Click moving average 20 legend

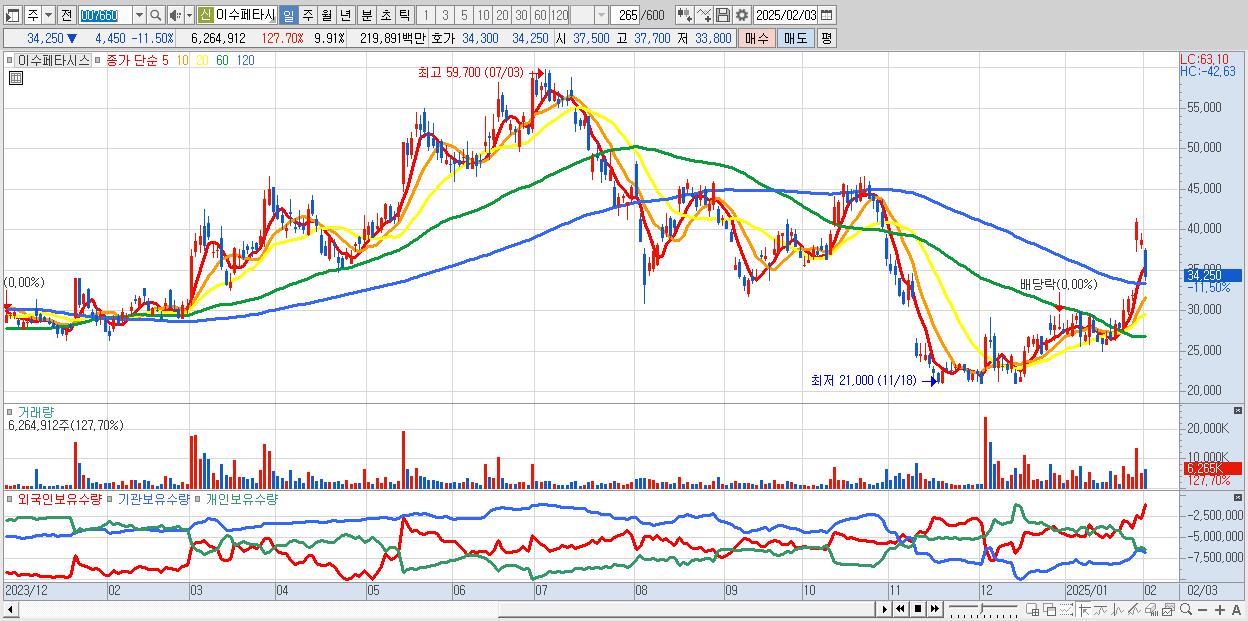click(202, 60)
